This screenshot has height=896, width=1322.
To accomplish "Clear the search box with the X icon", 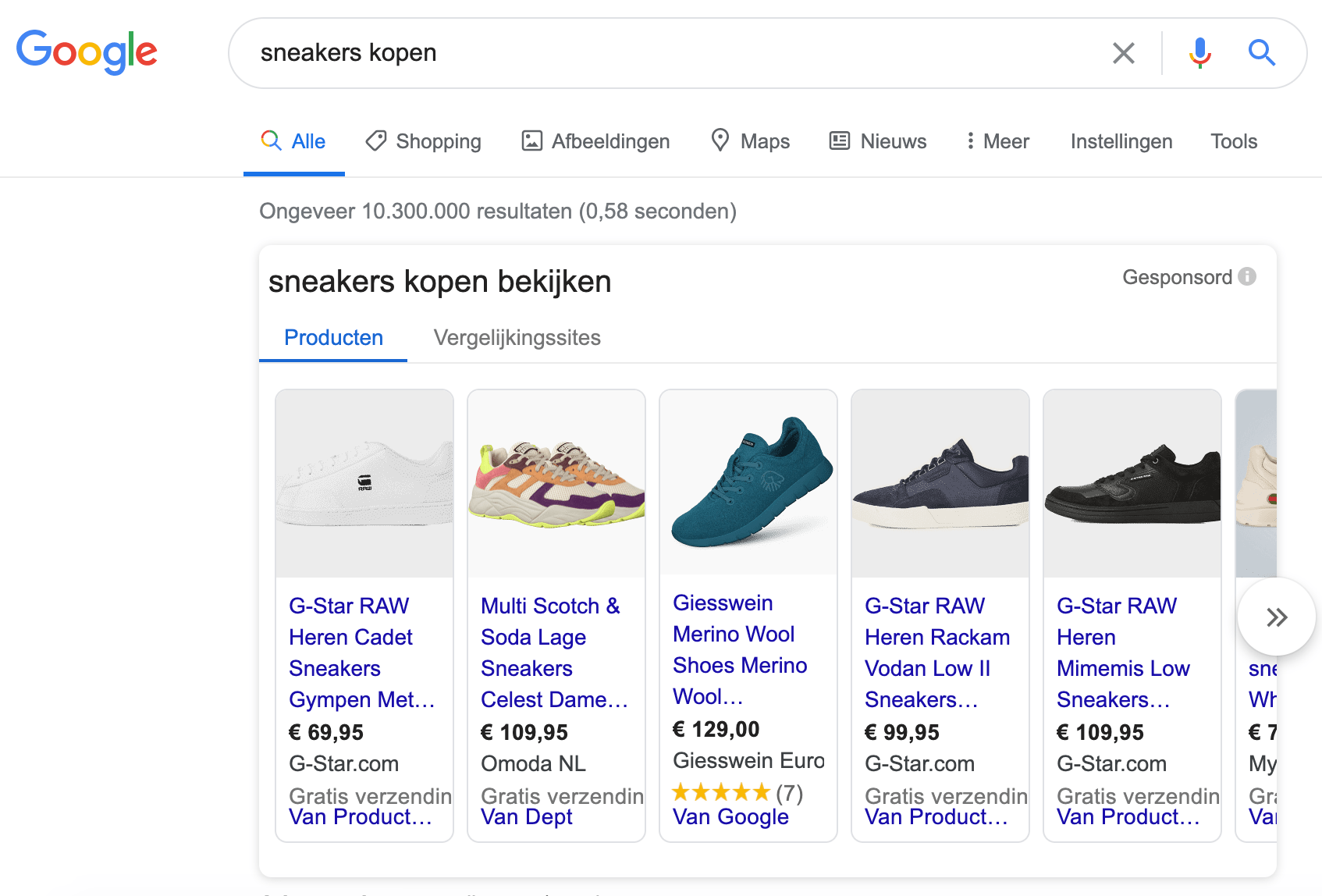I will [1123, 53].
